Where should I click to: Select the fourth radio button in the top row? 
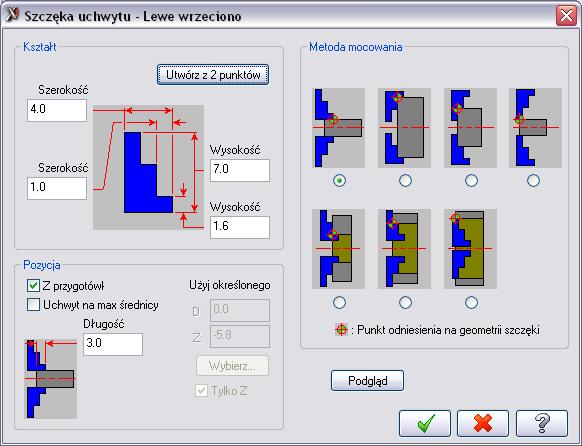coord(533,181)
